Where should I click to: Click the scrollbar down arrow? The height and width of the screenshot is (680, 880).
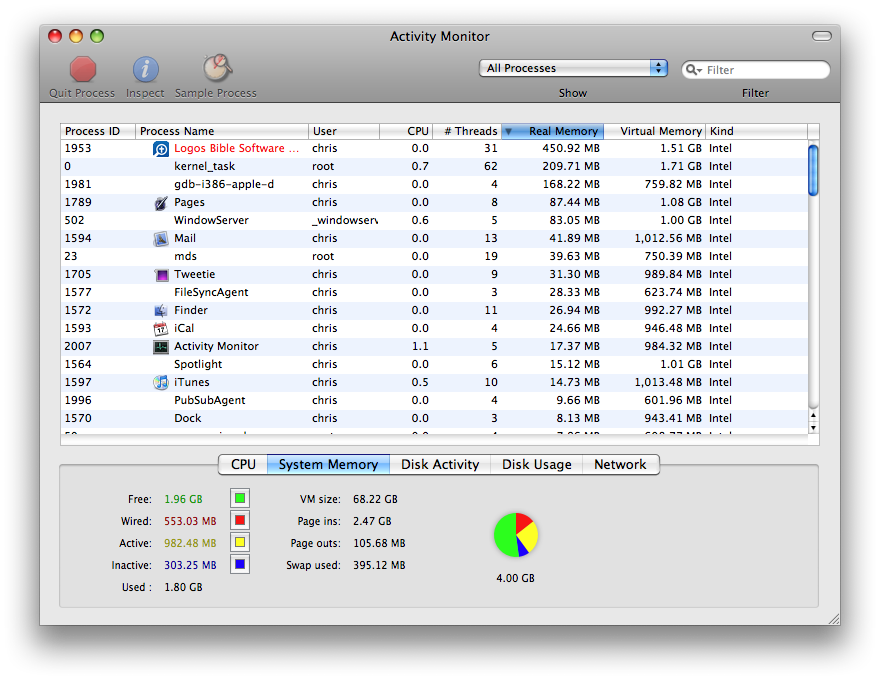(813, 428)
